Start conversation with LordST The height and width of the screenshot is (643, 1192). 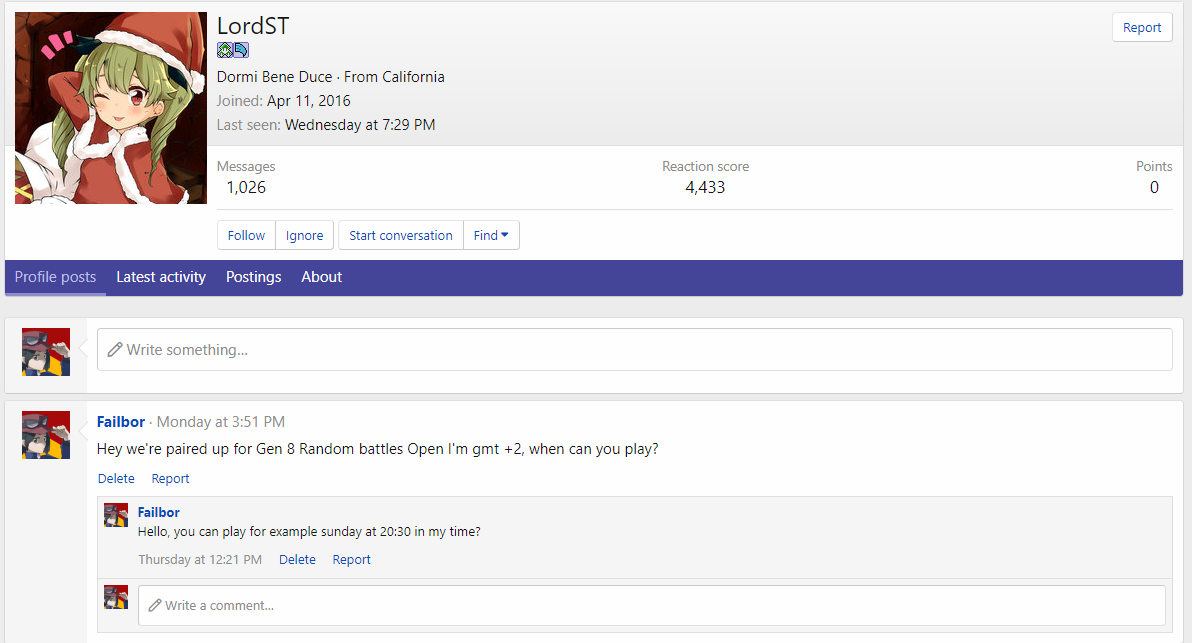401,236
